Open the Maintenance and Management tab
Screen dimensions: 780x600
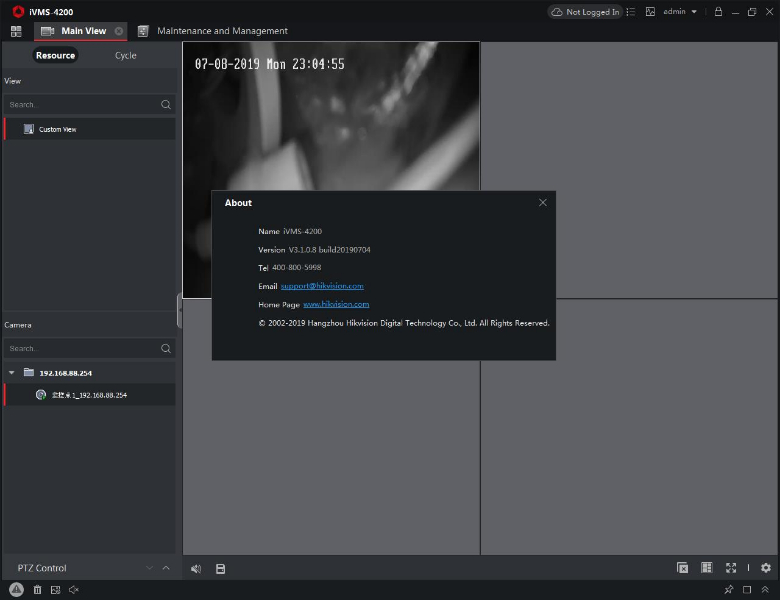(x=213, y=31)
